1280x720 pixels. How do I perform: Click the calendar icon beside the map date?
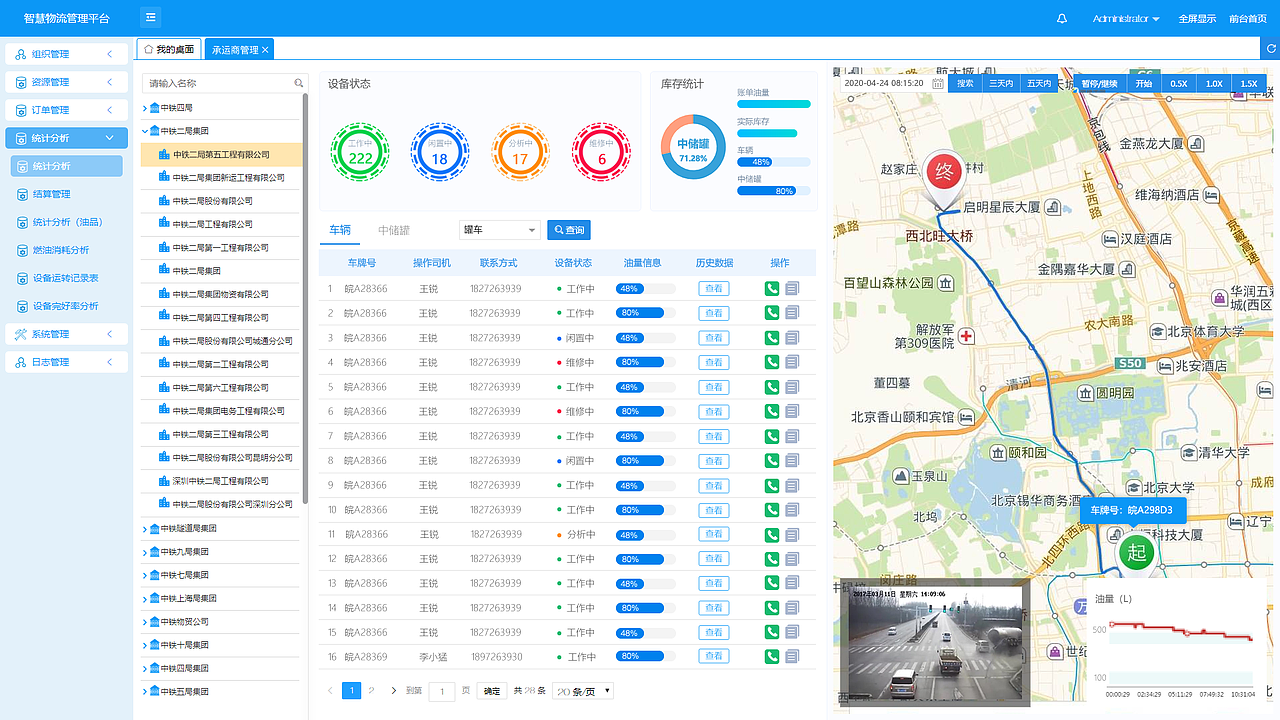click(937, 84)
